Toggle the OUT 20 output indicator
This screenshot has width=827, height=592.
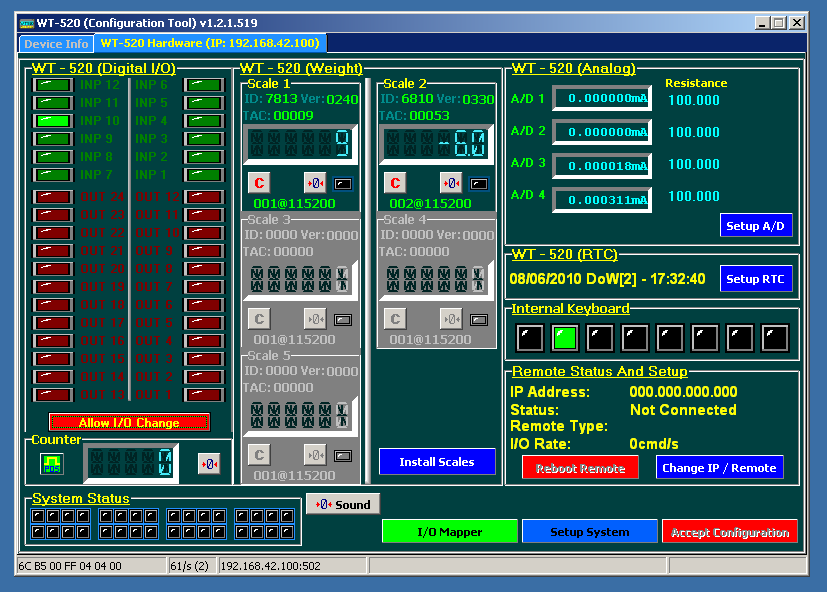click(53, 269)
